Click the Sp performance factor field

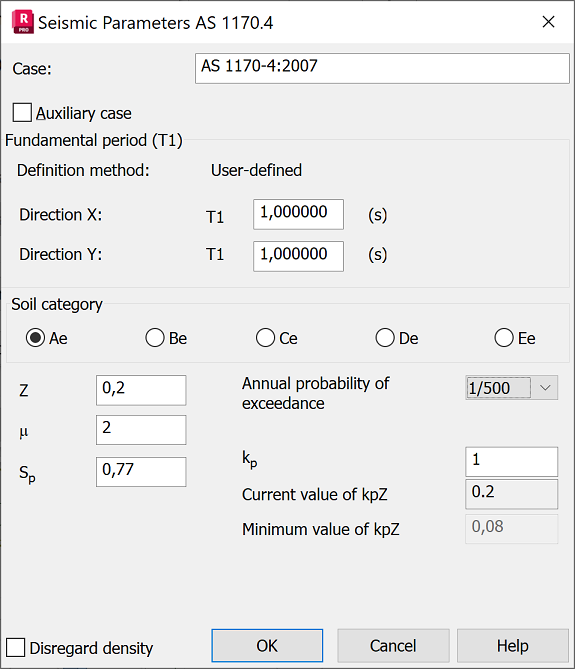[141, 471]
